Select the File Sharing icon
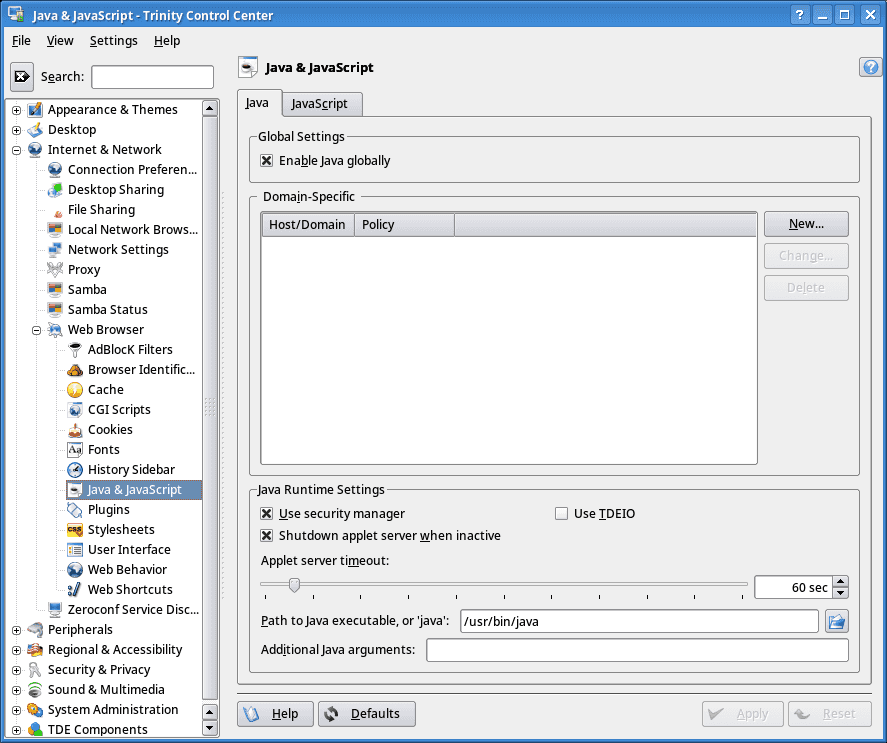 (x=57, y=212)
